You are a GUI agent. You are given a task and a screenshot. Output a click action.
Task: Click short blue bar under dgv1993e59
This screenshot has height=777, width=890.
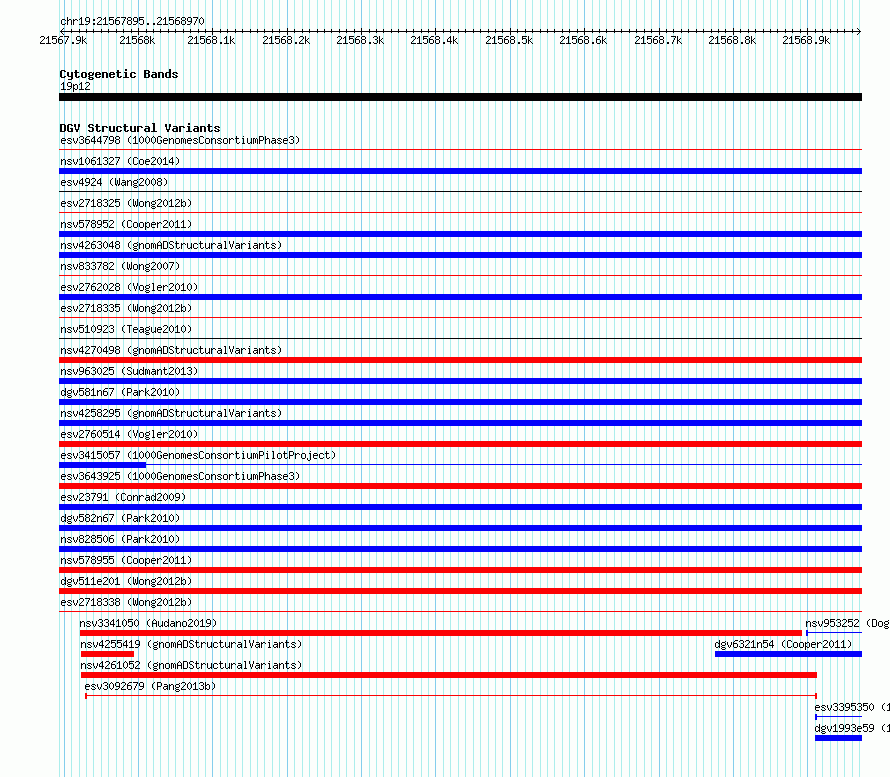[838, 738]
